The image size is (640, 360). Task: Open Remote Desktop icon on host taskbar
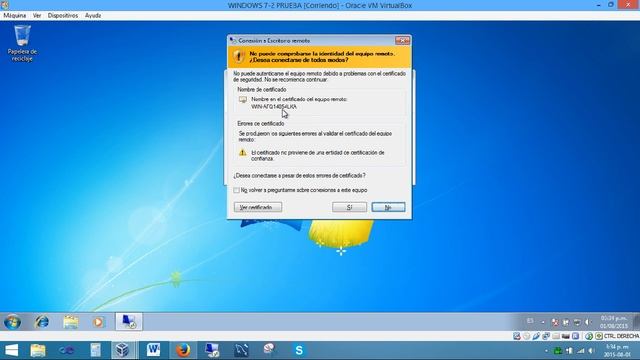click(x=212, y=350)
